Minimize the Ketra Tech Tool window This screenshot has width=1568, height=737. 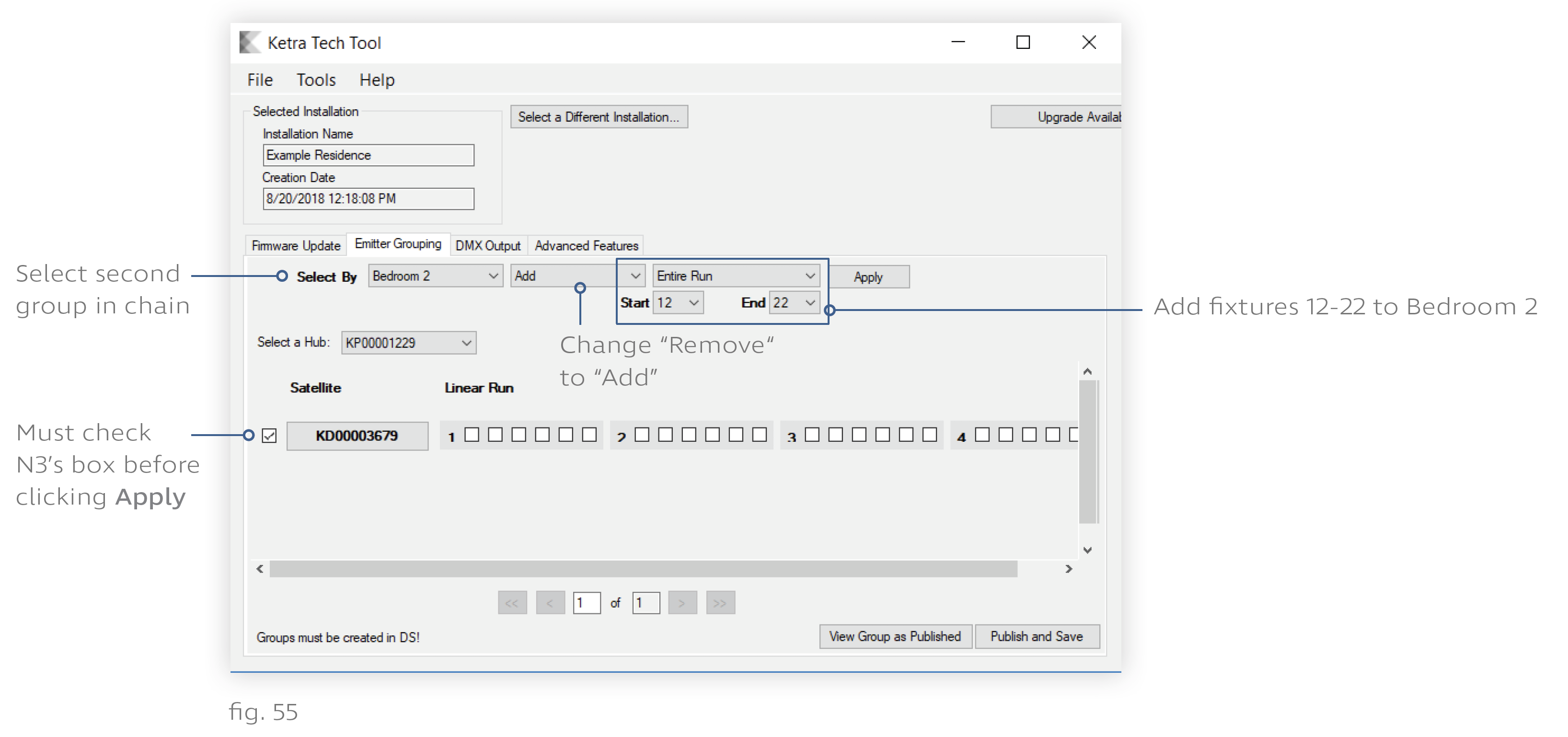[x=958, y=43]
